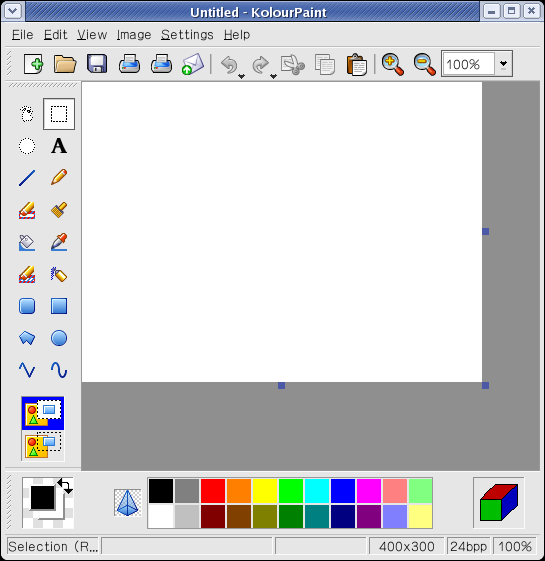Select the Rectangular Selection tool
Viewport: 545px width, 561px height.
[x=59, y=114]
